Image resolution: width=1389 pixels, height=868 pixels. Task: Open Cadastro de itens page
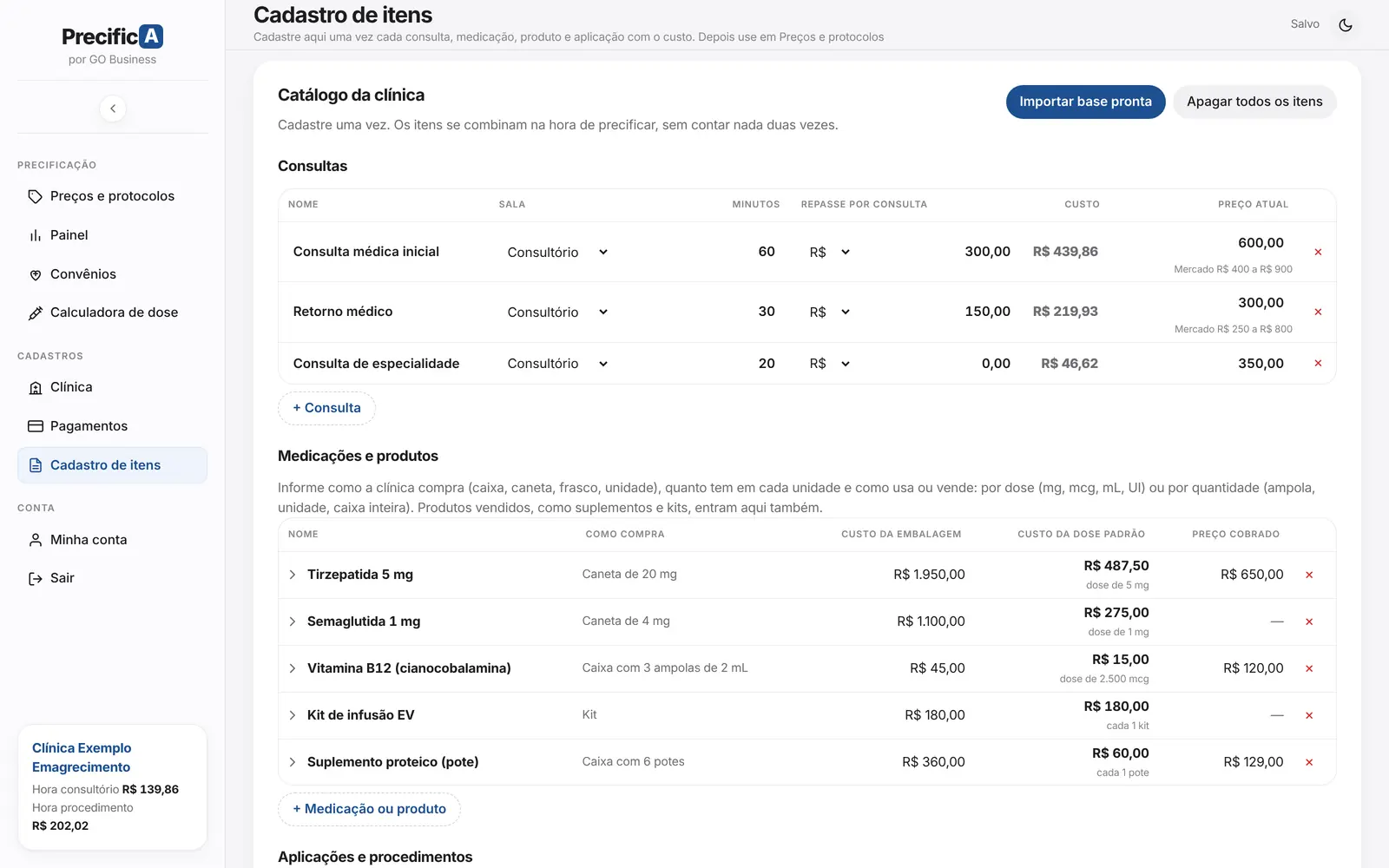[x=112, y=465]
